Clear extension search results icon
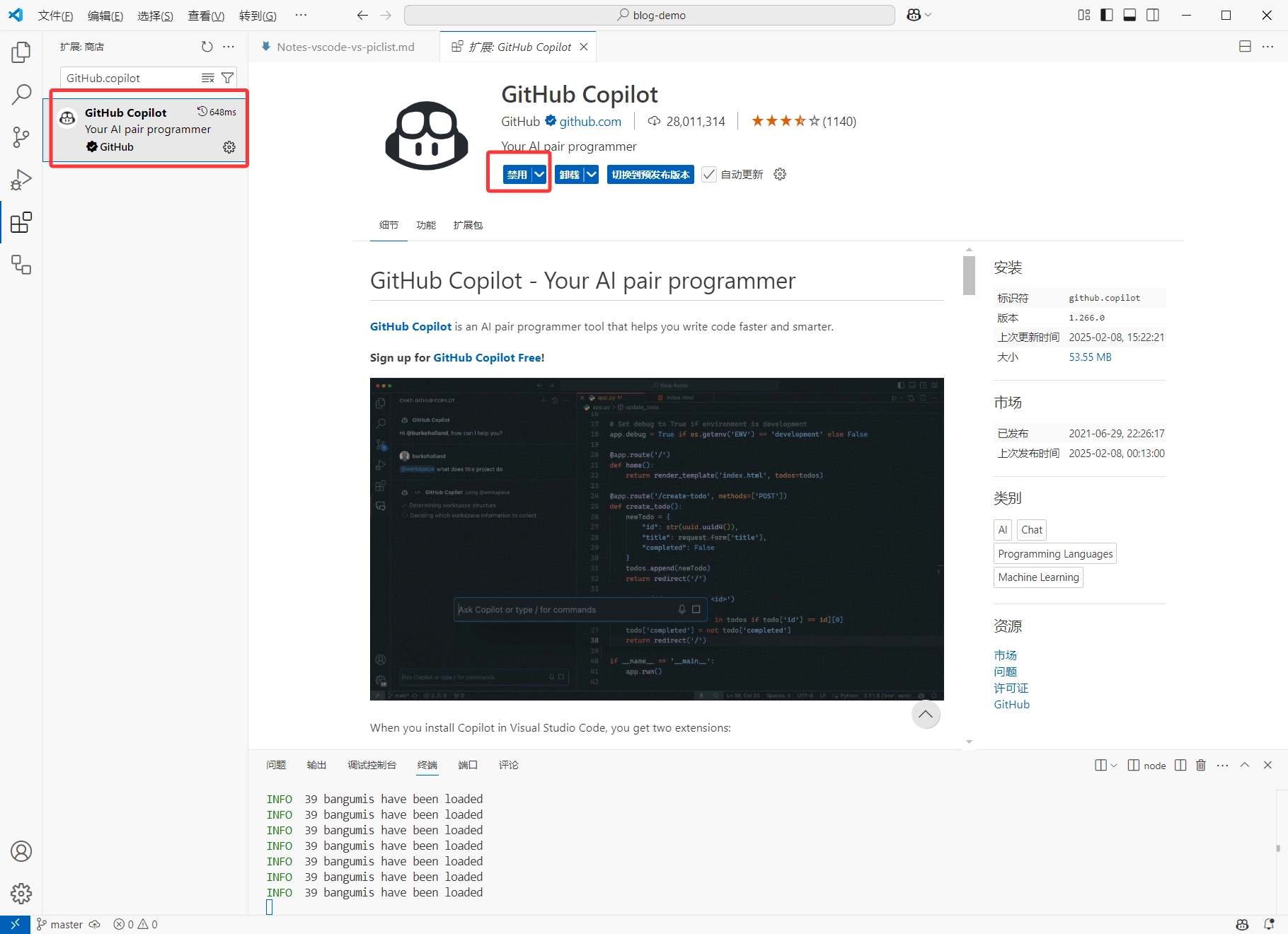Viewport: 1288px width, 934px height. [208, 78]
